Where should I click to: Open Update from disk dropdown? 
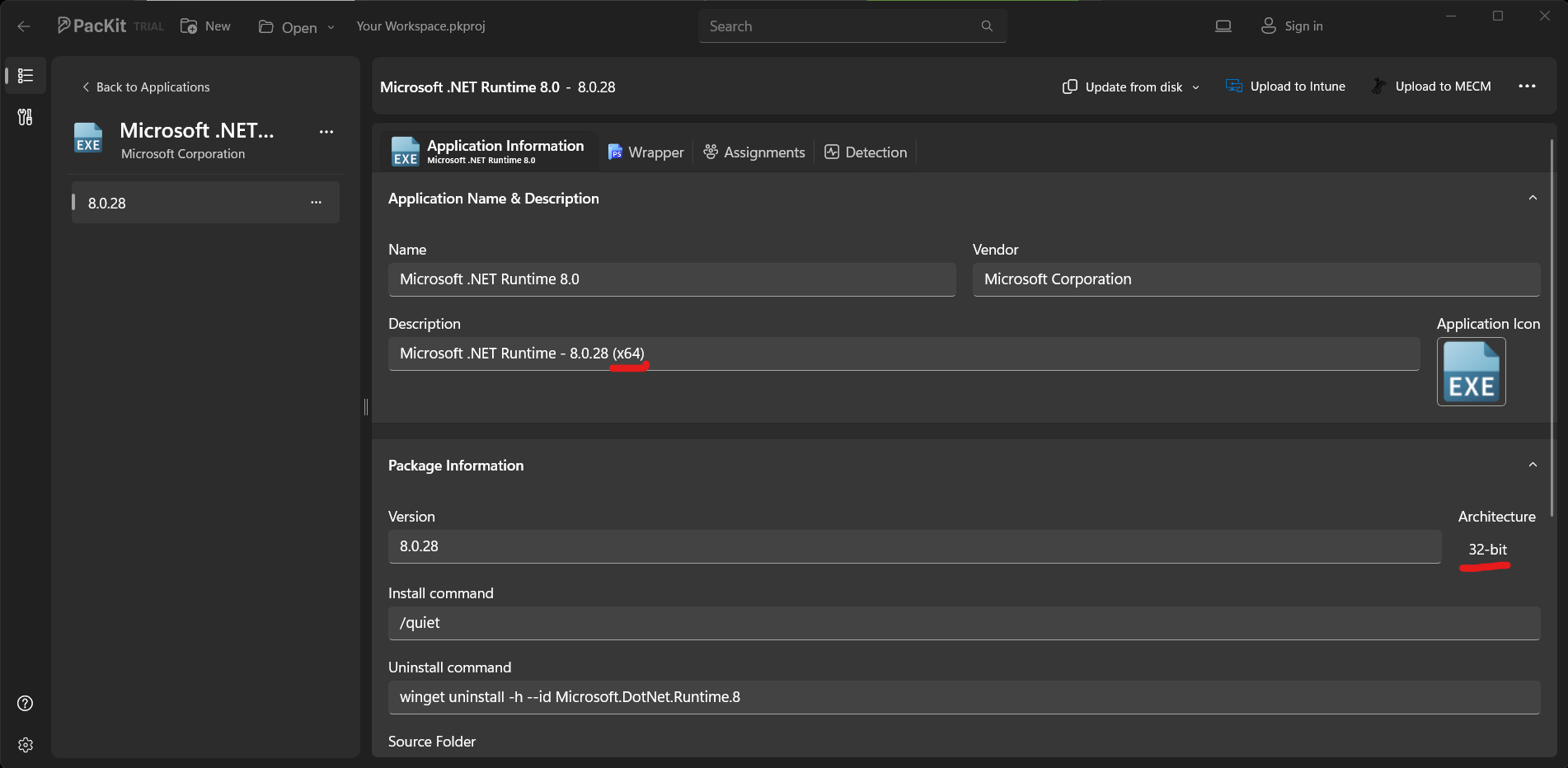pos(1131,87)
